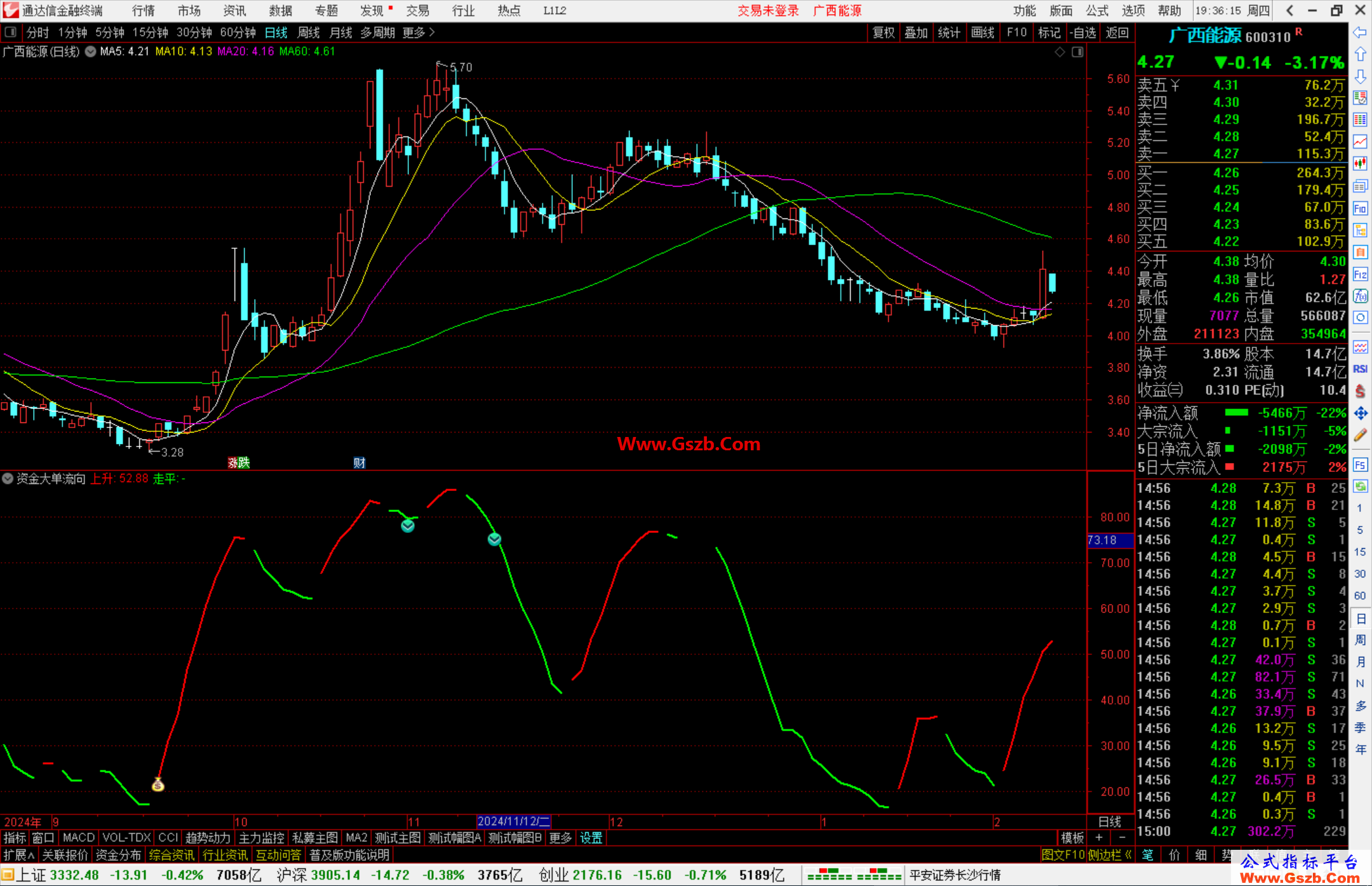Click the red S money icon in sidebar
1372x886 pixels.
click(1360, 391)
